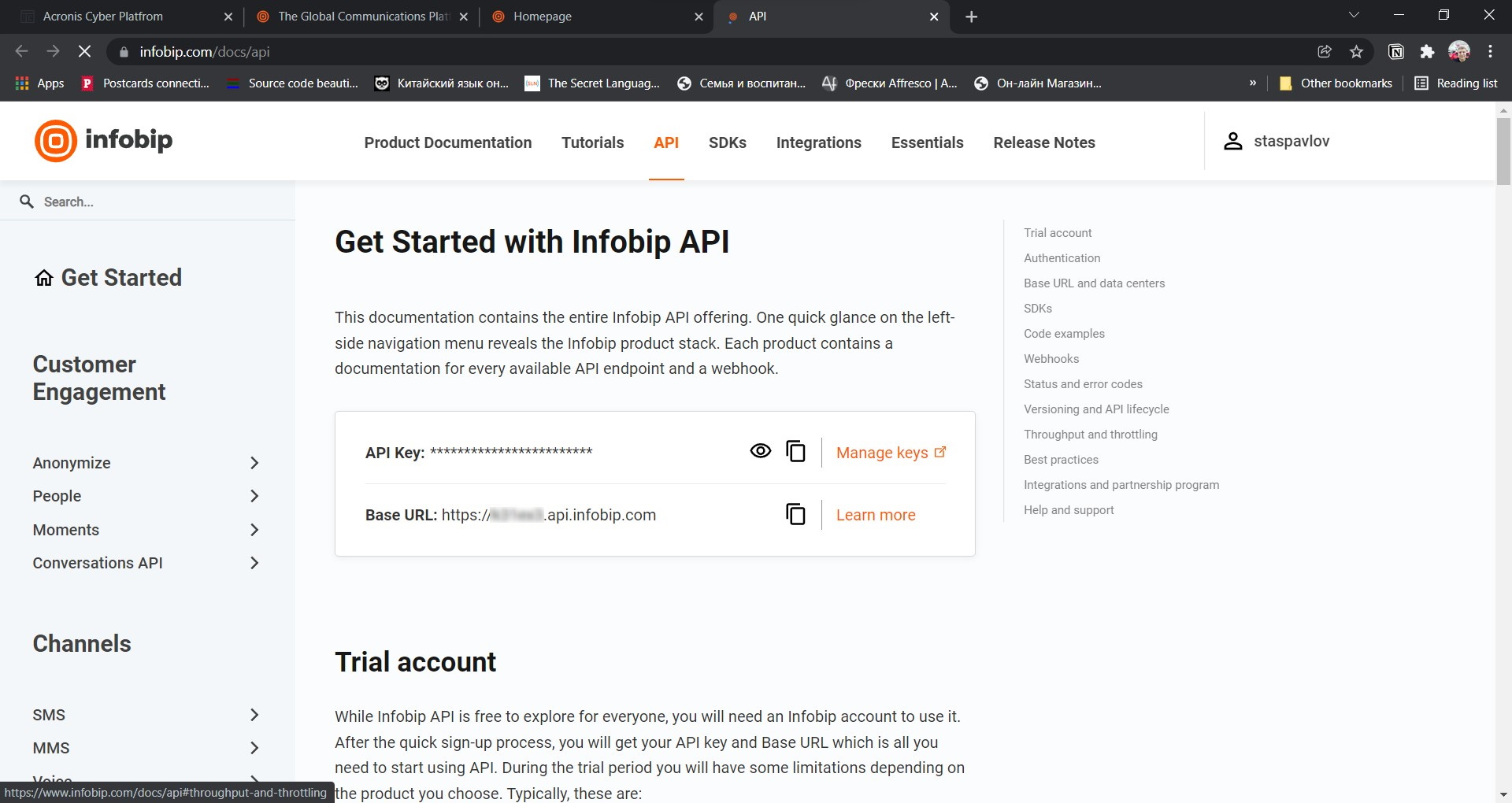
Task: Select the API nav item
Action: pos(666,142)
